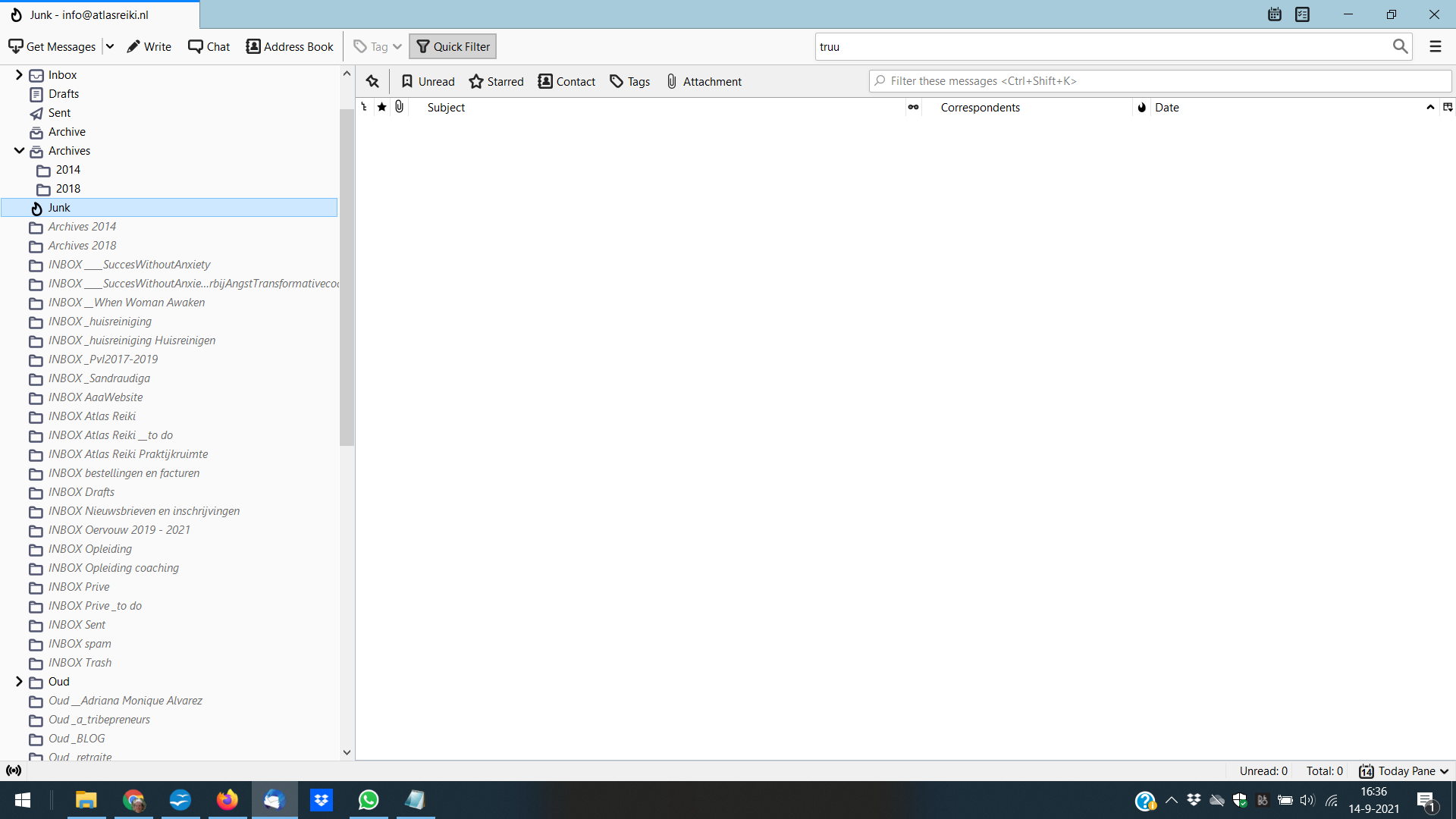
Task: Toggle the Attachment filter
Action: (703, 81)
